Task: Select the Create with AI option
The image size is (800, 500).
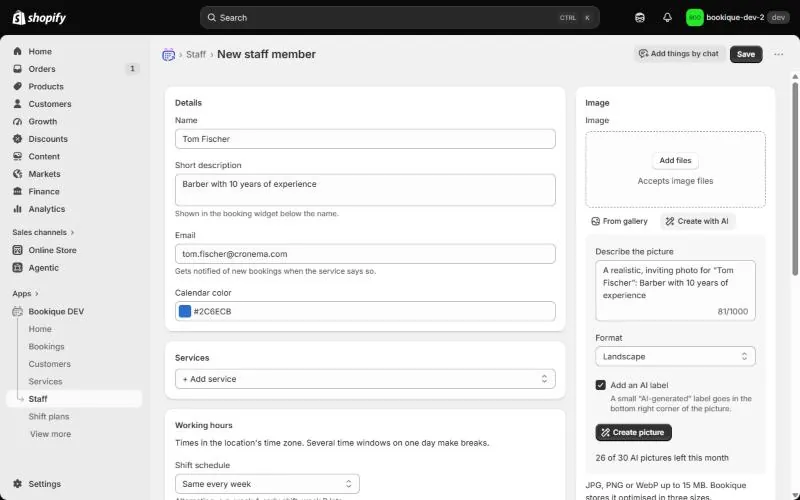Action: coord(697,221)
